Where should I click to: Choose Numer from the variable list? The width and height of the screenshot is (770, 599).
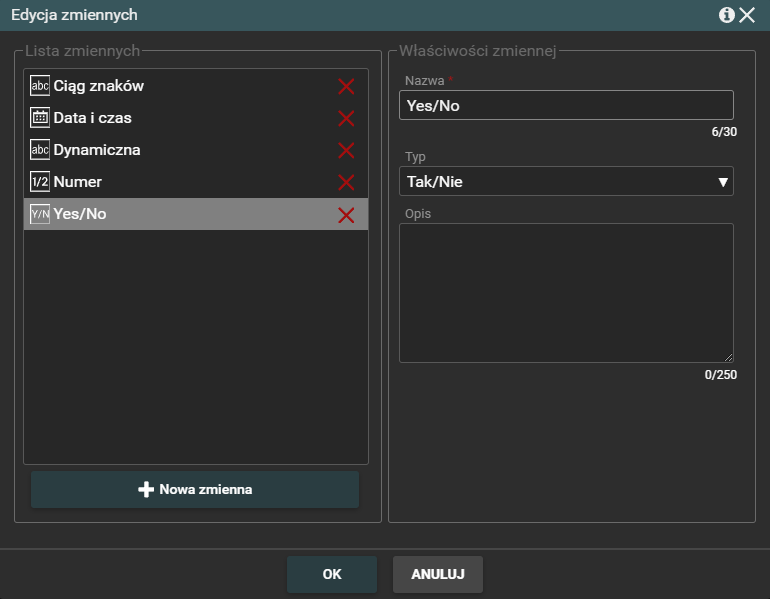(77, 182)
